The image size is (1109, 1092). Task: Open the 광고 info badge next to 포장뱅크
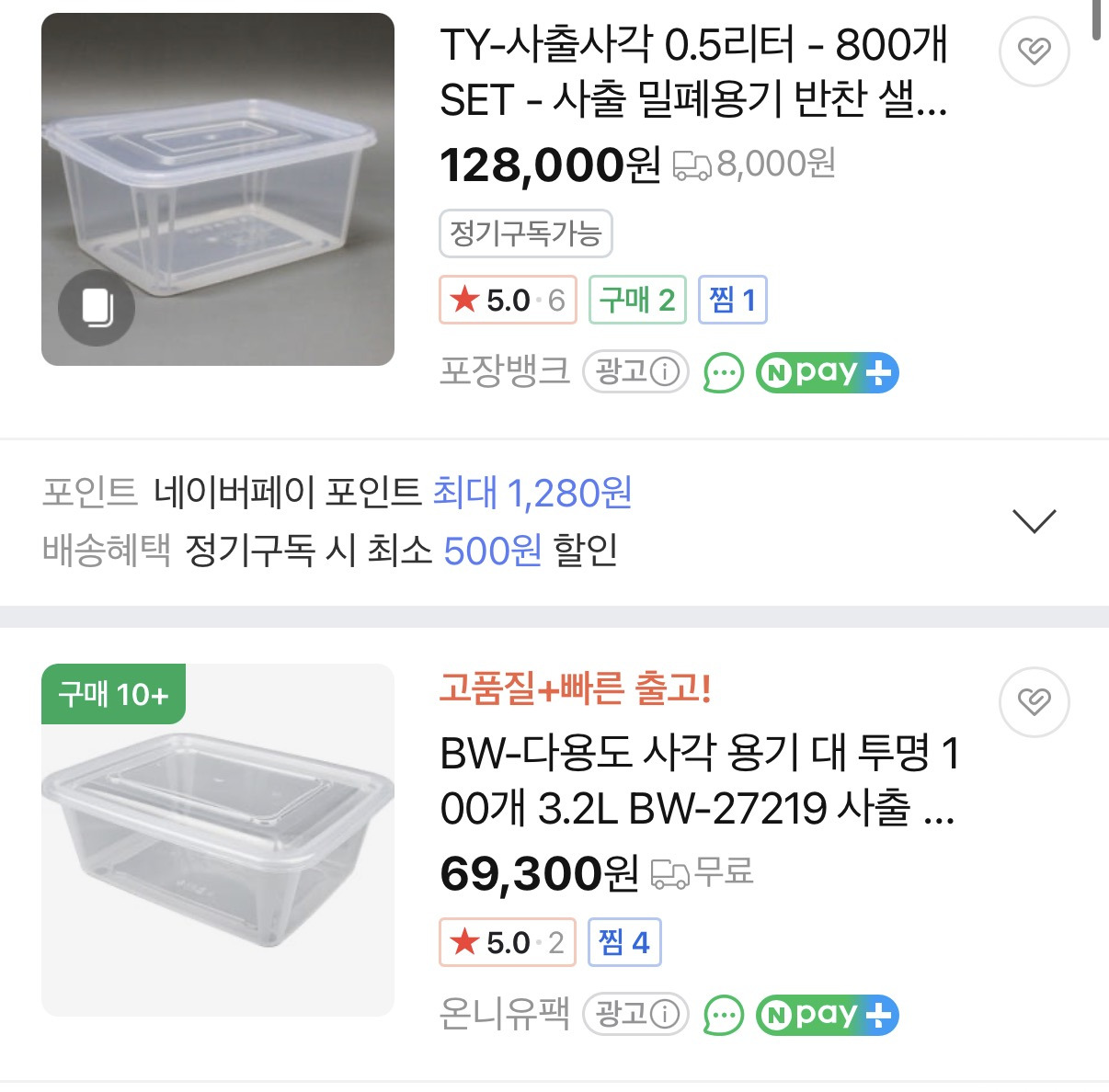click(636, 372)
